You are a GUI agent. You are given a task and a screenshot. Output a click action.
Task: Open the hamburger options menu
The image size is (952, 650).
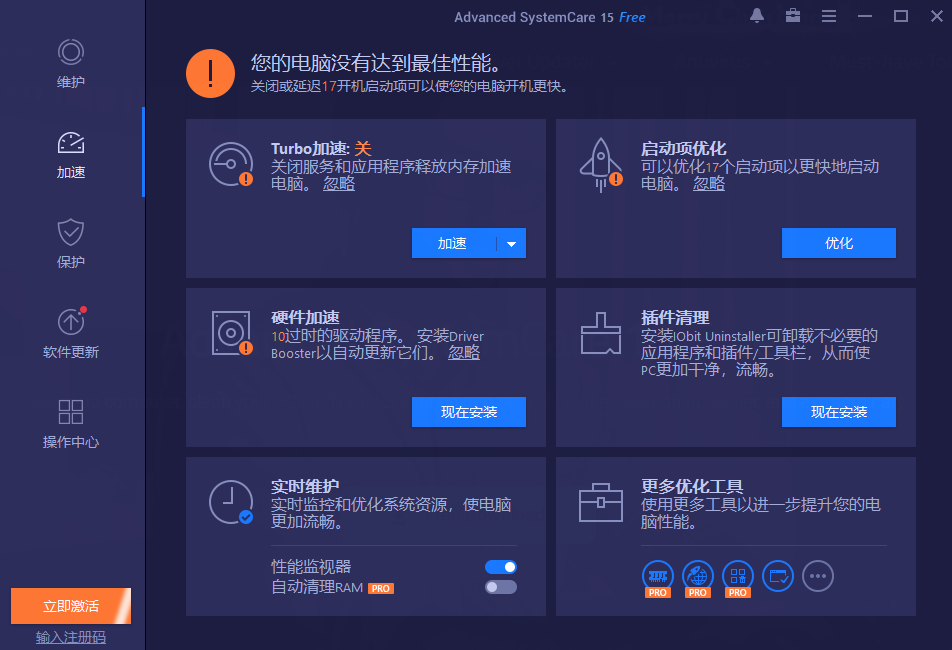point(829,16)
